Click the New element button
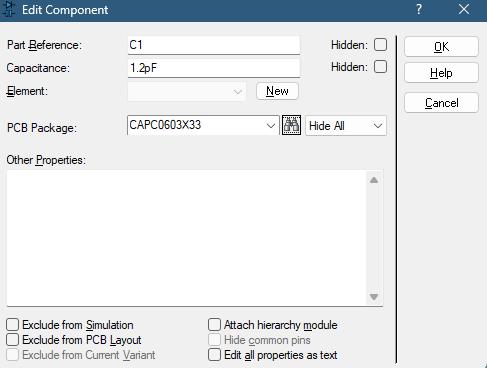The width and height of the screenshot is (487, 368). (x=277, y=91)
